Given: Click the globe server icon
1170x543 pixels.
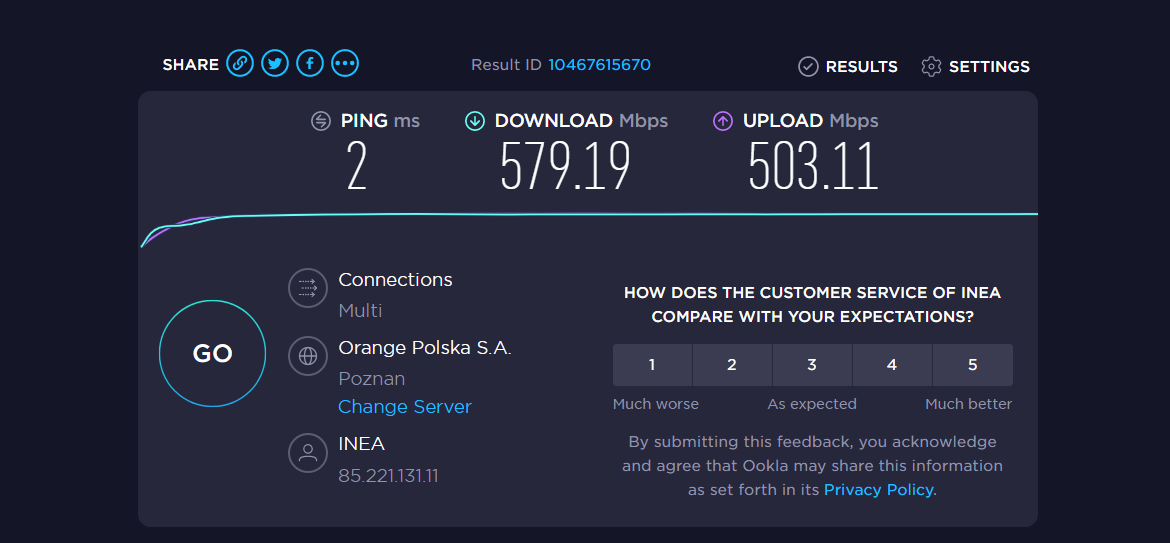Looking at the screenshot, I should click(308, 356).
